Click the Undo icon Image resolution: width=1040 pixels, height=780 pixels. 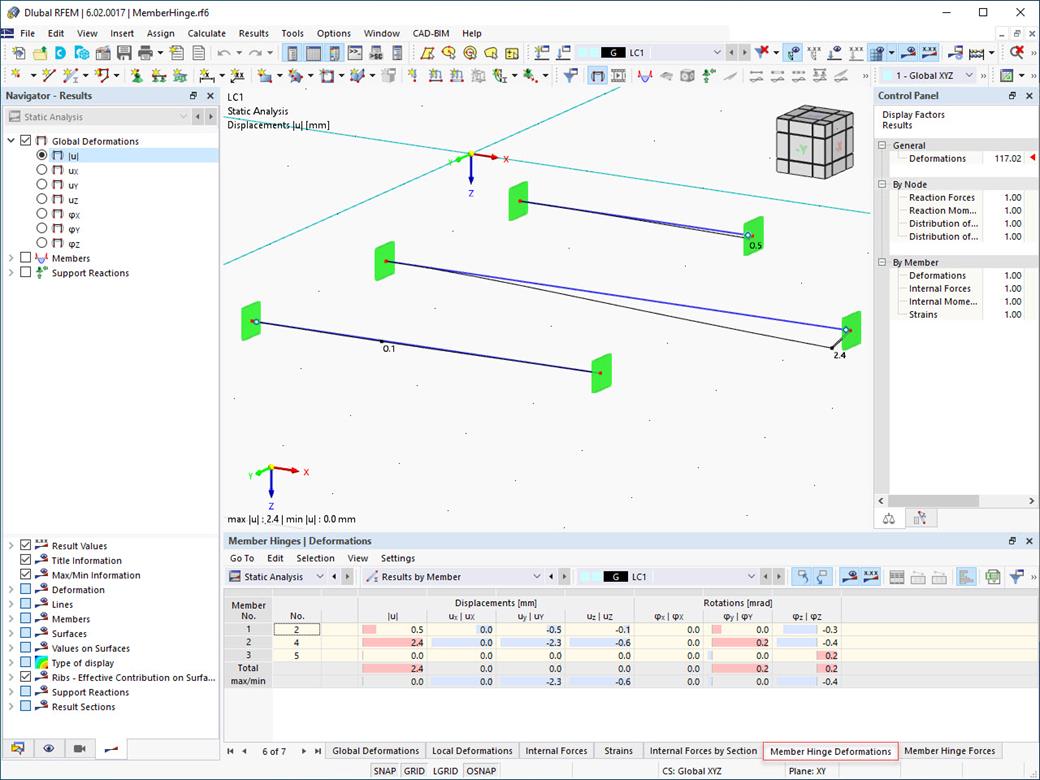point(223,52)
